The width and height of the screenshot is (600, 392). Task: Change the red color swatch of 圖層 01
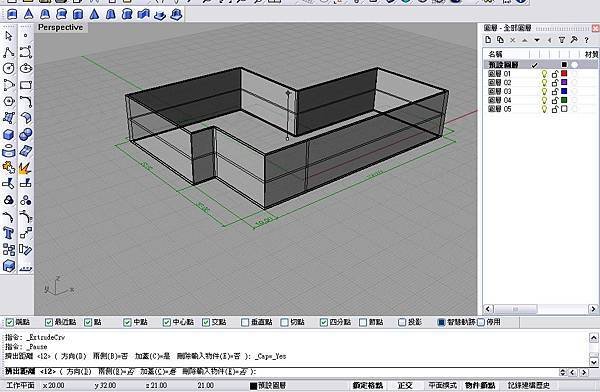click(564, 74)
